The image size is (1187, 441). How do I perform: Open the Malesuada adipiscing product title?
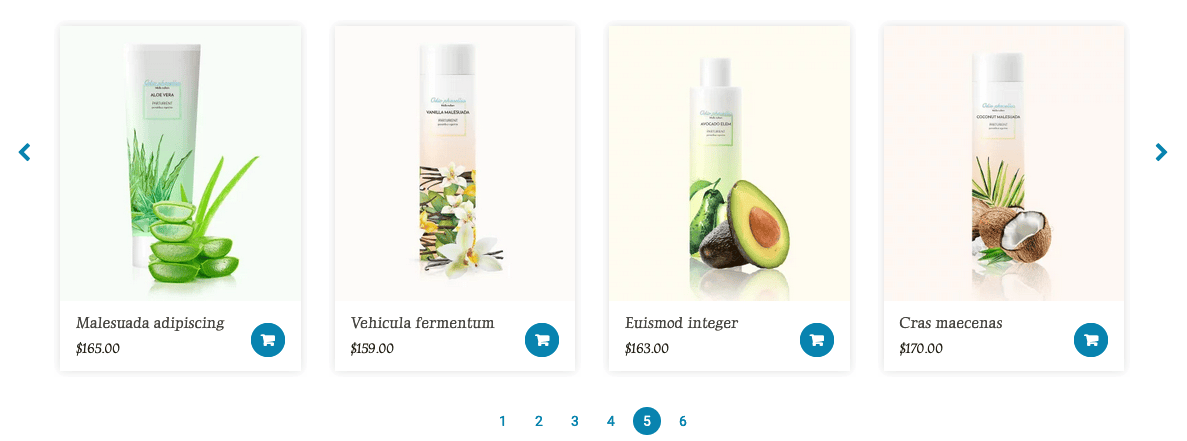(x=150, y=324)
